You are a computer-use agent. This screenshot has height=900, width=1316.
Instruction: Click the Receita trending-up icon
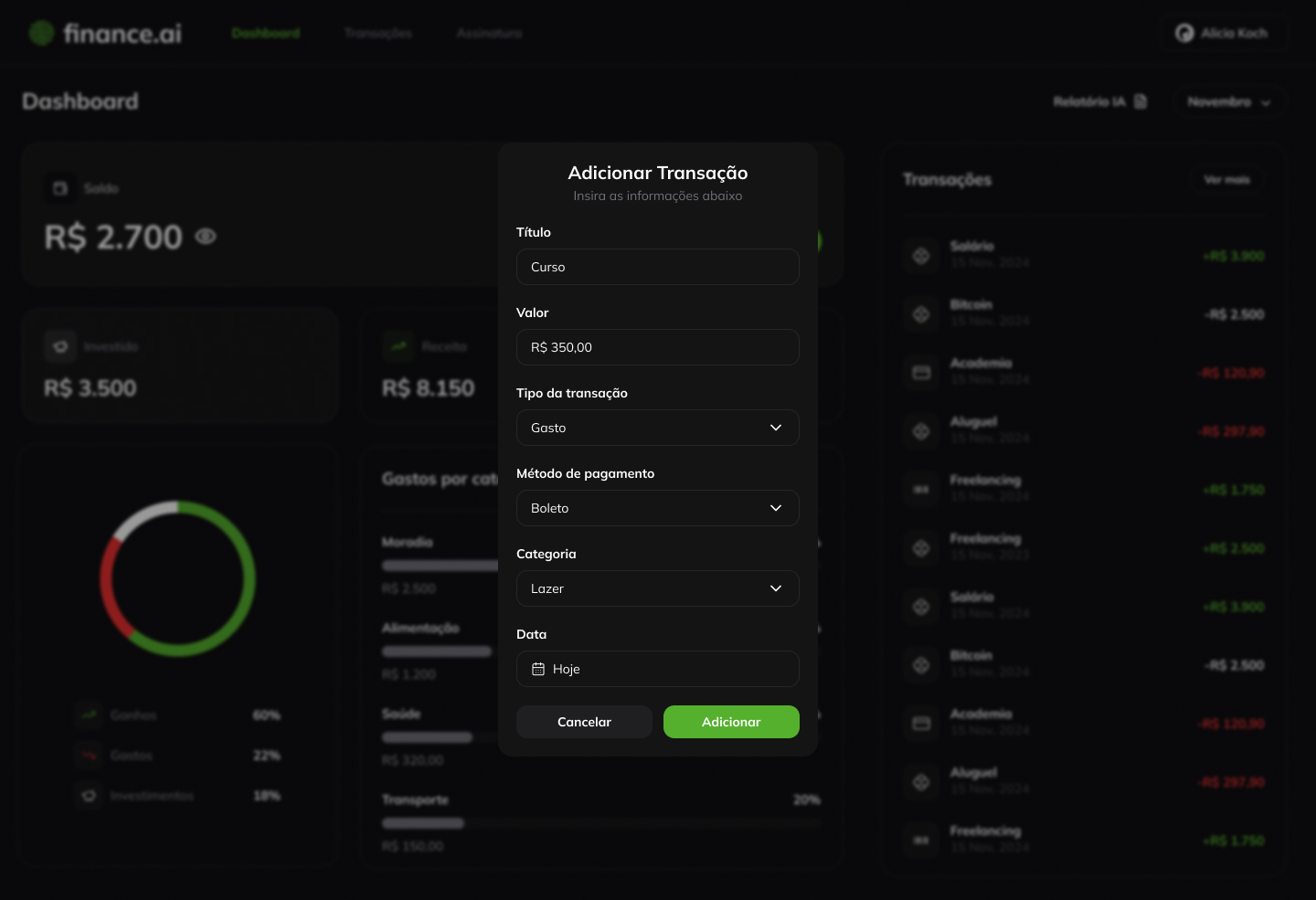(398, 347)
